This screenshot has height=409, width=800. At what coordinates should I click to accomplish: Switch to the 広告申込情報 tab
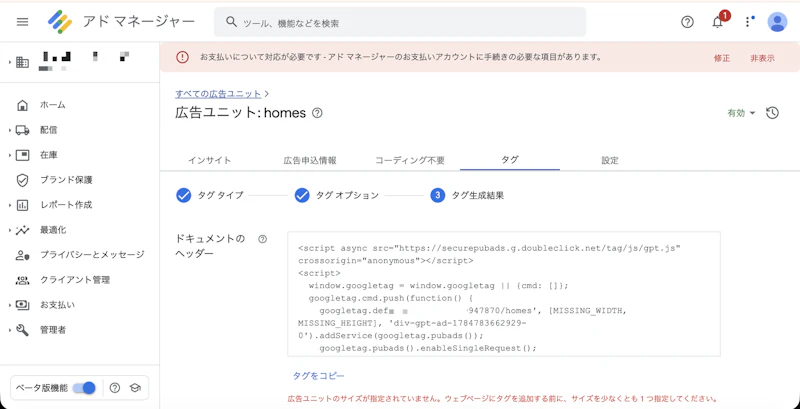click(x=310, y=160)
